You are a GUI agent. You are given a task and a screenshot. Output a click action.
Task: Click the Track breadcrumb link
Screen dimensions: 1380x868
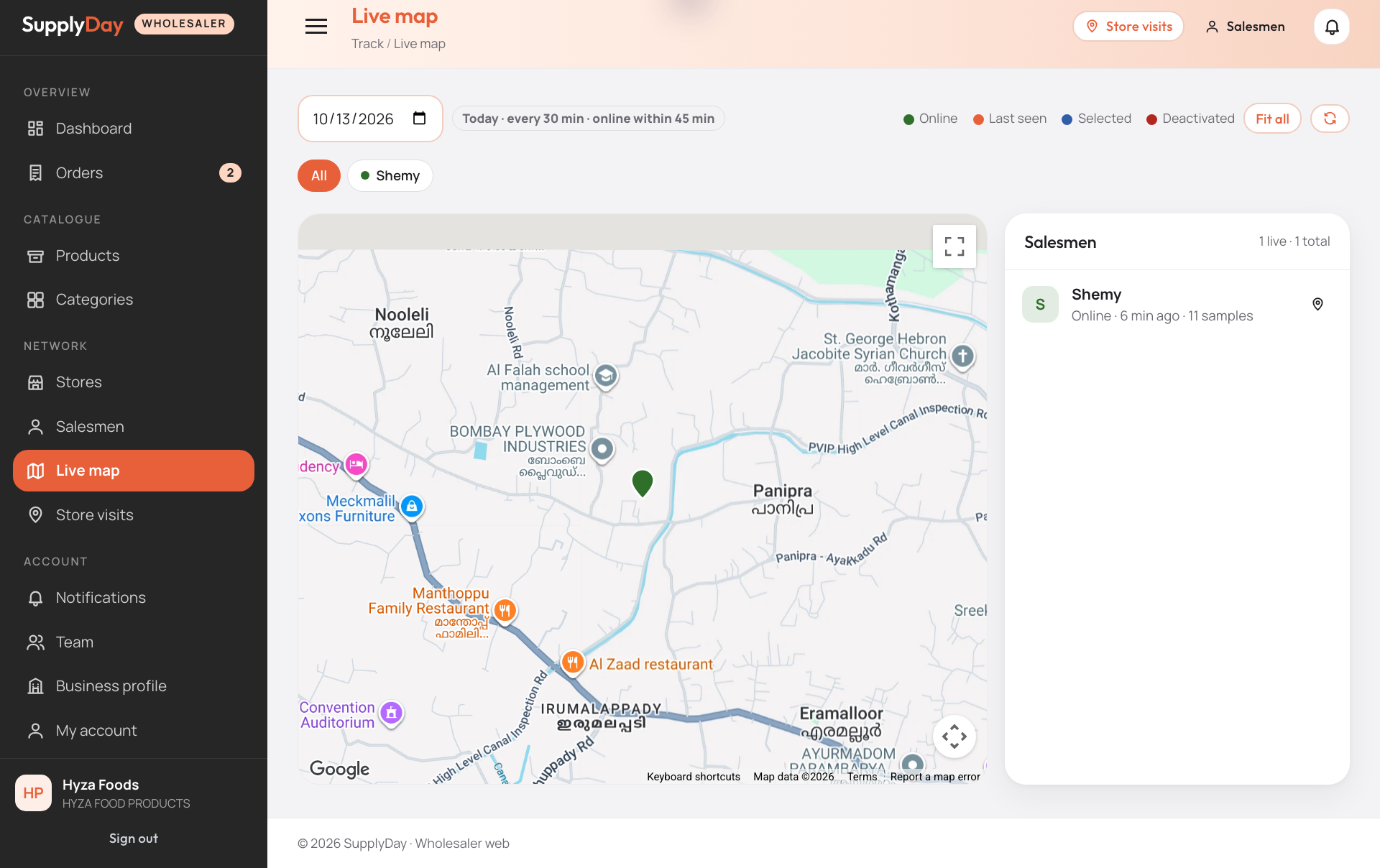click(367, 44)
